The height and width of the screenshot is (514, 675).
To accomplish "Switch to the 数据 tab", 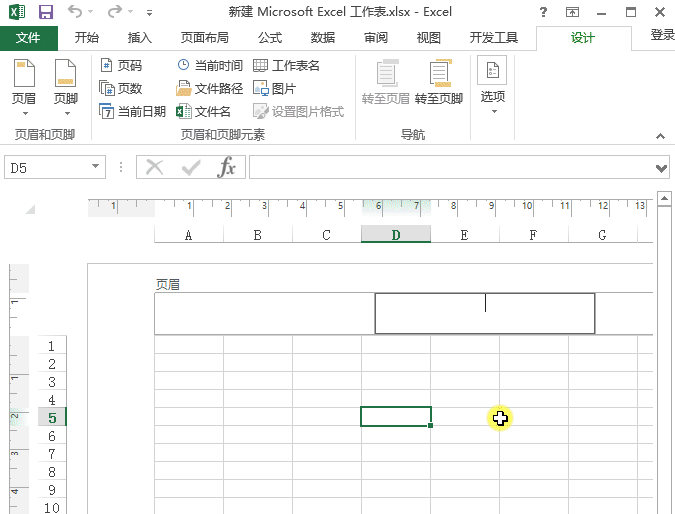I will click(323, 38).
